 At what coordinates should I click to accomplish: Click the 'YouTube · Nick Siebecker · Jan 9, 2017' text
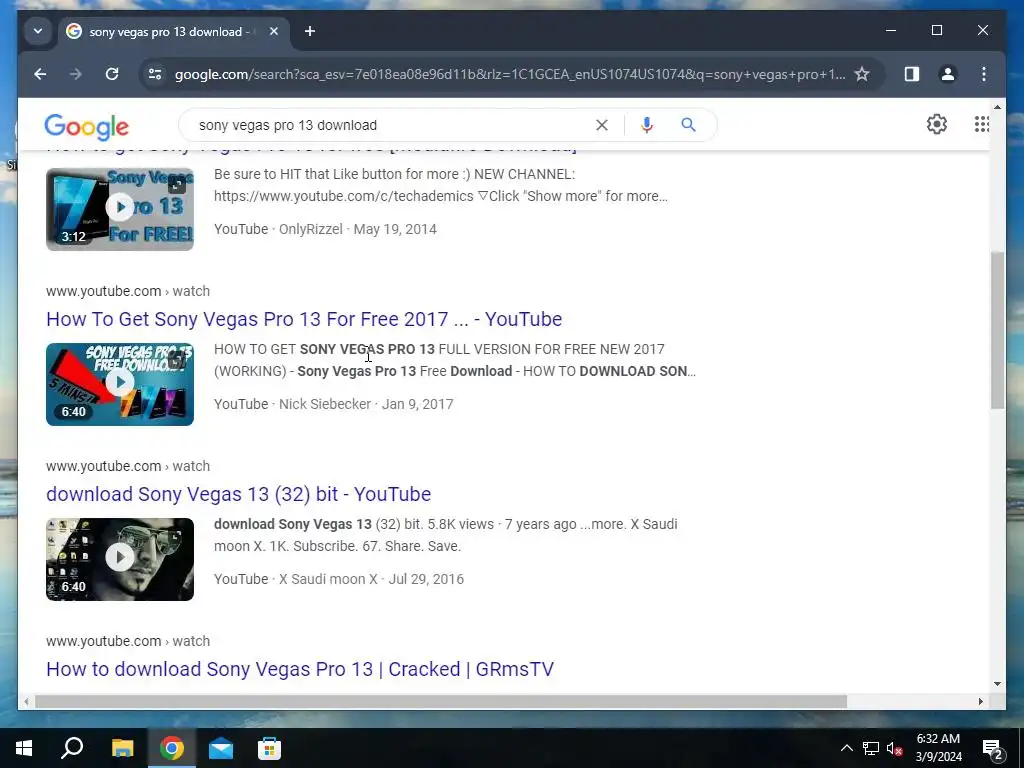click(x=334, y=404)
